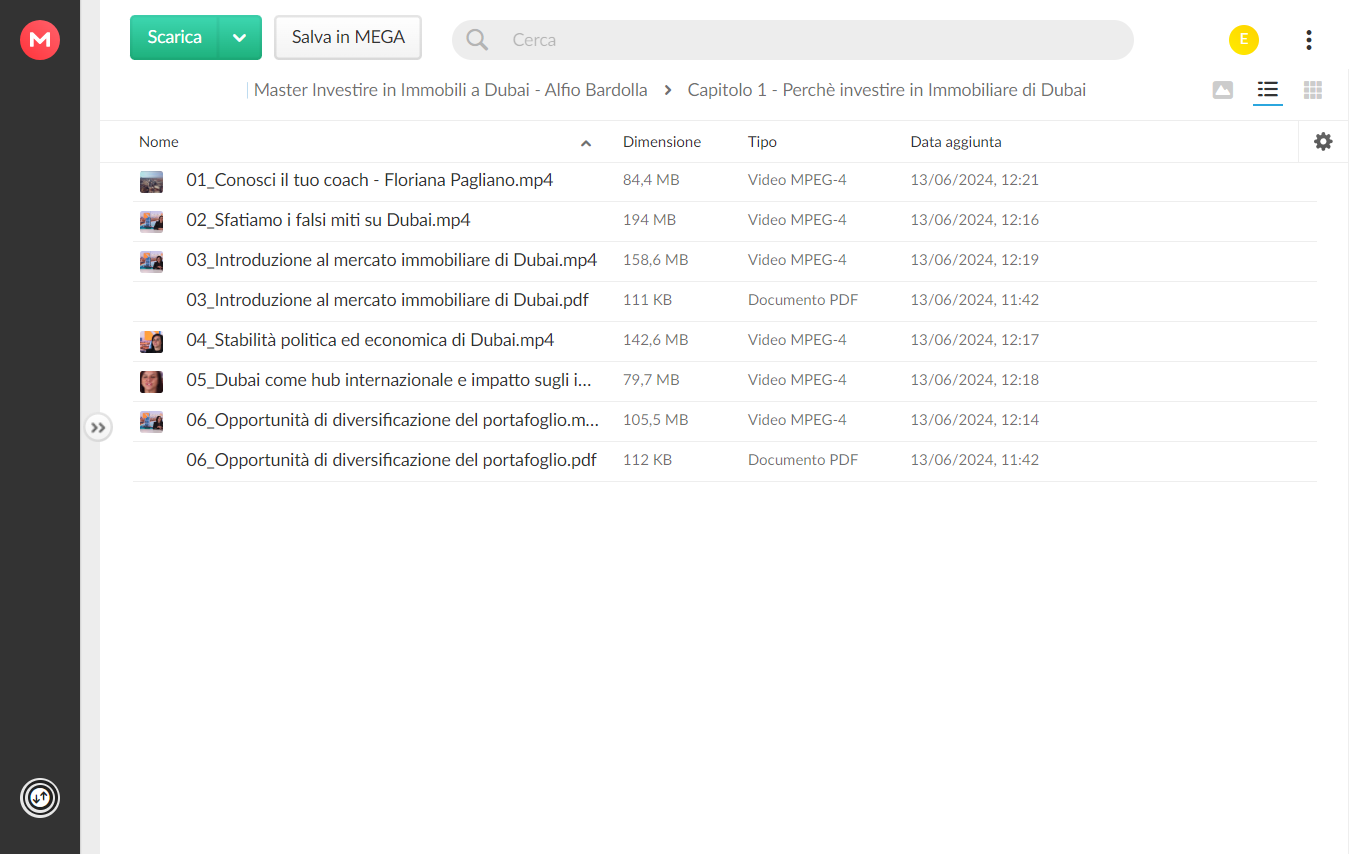The height and width of the screenshot is (854, 1349).
Task: Select thumbnail of 01_Conosci il tuo coach video
Action: click(151, 181)
